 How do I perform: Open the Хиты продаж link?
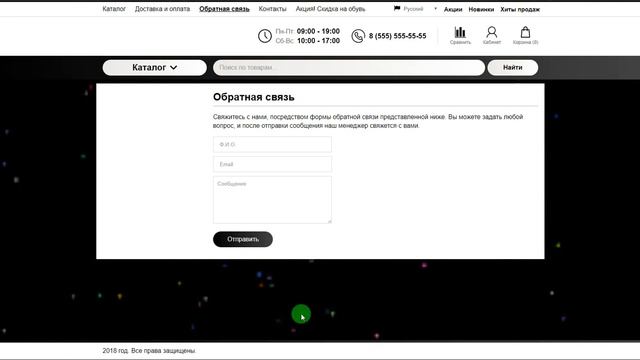pyautogui.click(x=520, y=9)
